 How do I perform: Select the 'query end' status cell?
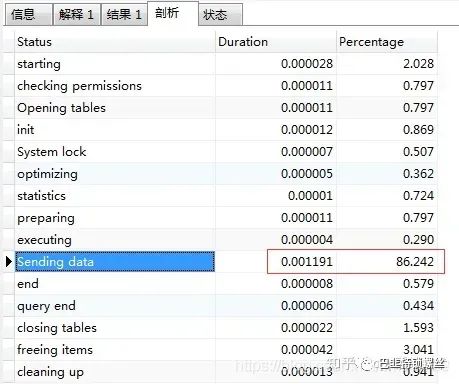click(115, 306)
